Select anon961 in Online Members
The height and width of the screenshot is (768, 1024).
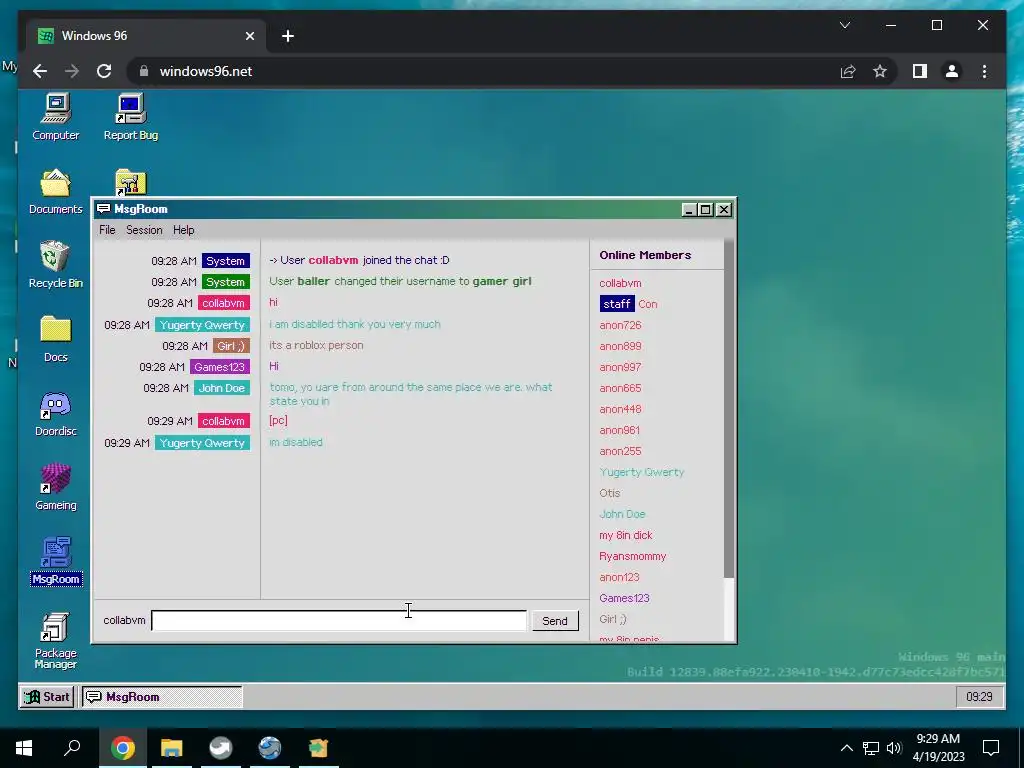pyautogui.click(x=620, y=430)
